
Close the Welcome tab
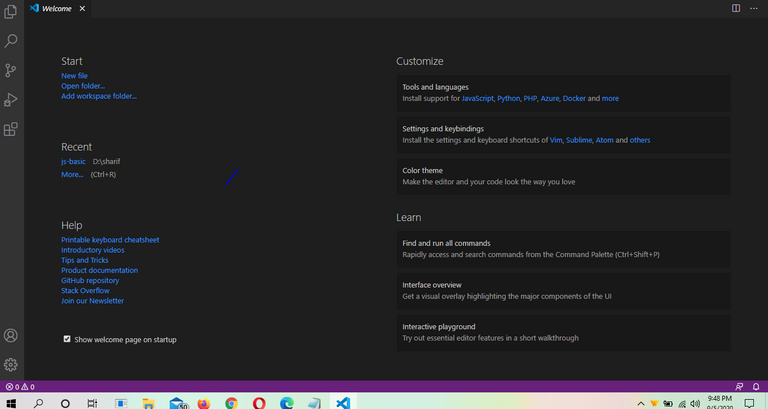(x=82, y=8)
